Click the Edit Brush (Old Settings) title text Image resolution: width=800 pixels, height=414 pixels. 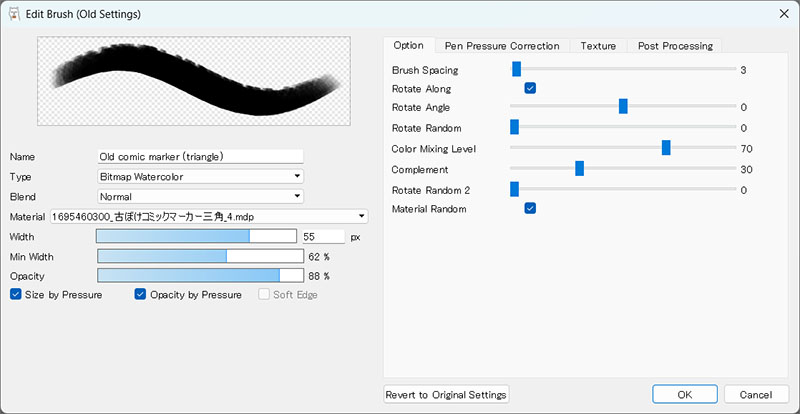click(x=83, y=14)
